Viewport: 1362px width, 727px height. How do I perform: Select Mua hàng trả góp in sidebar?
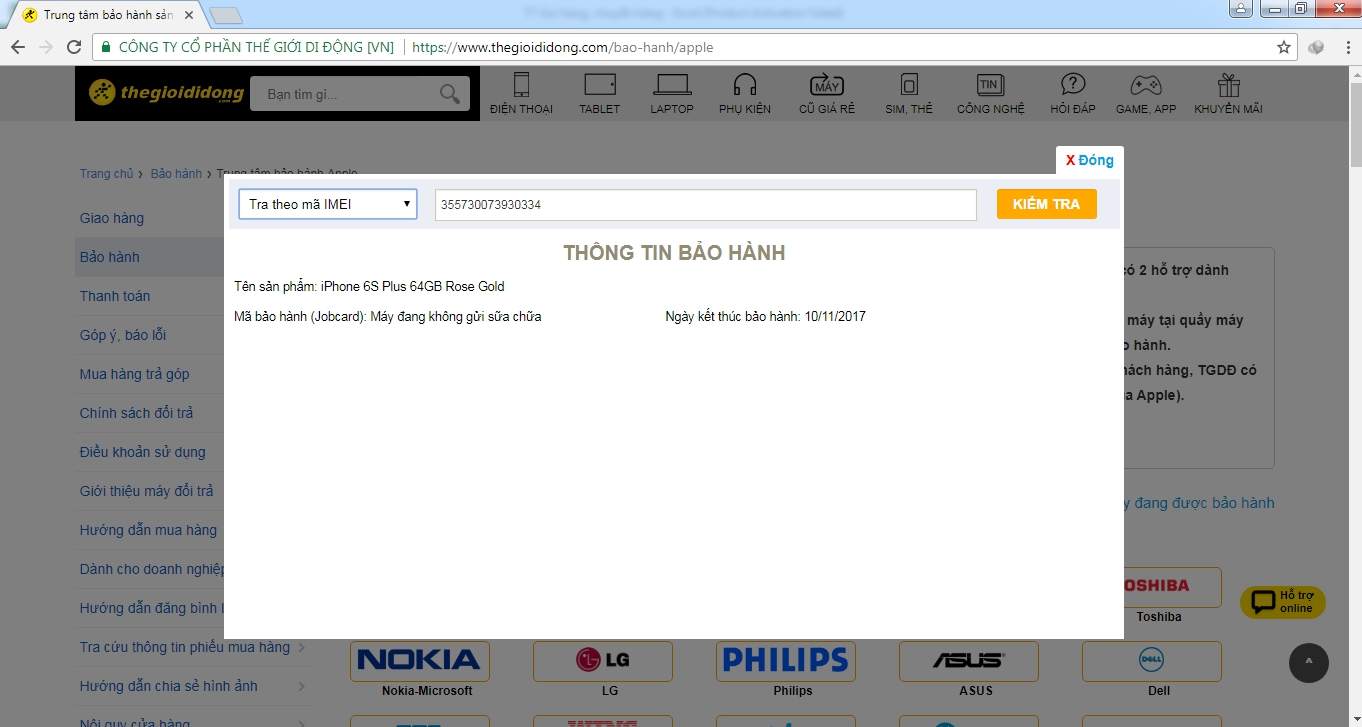135,374
